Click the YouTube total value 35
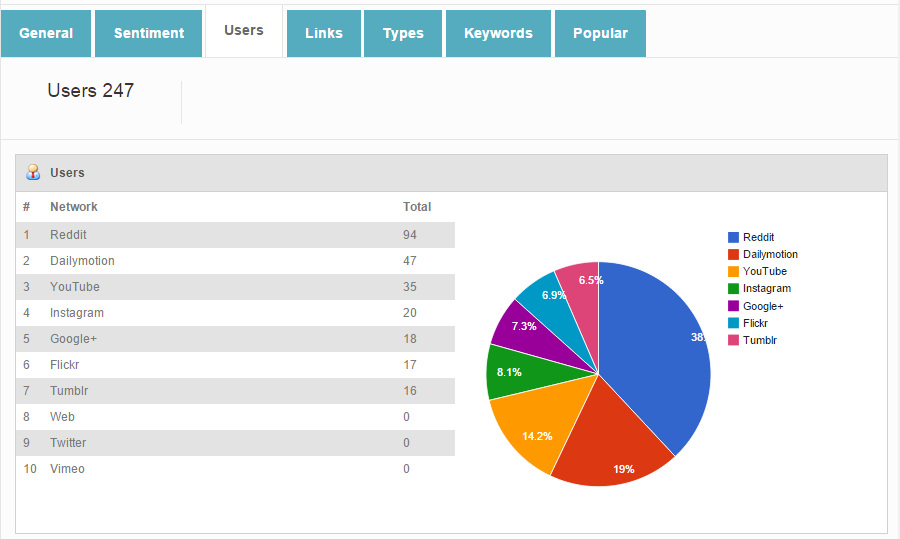The height and width of the screenshot is (539, 900). pyautogui.click(x=410, y=286)
